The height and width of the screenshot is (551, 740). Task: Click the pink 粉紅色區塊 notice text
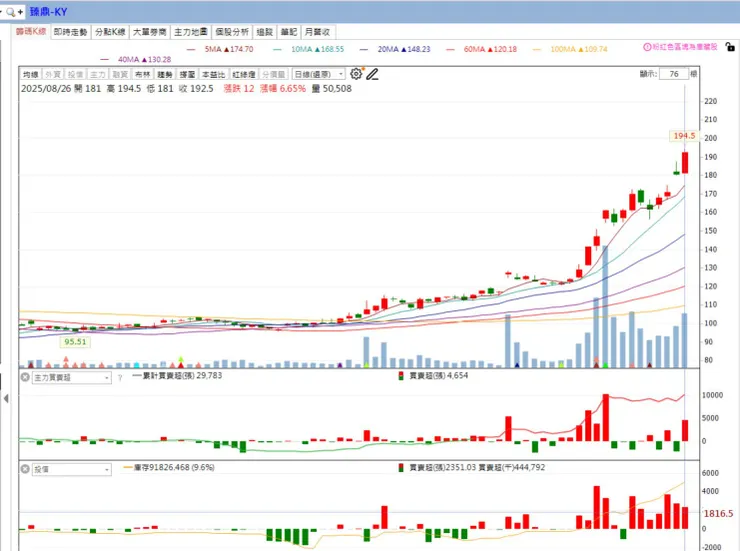[685, 47]
